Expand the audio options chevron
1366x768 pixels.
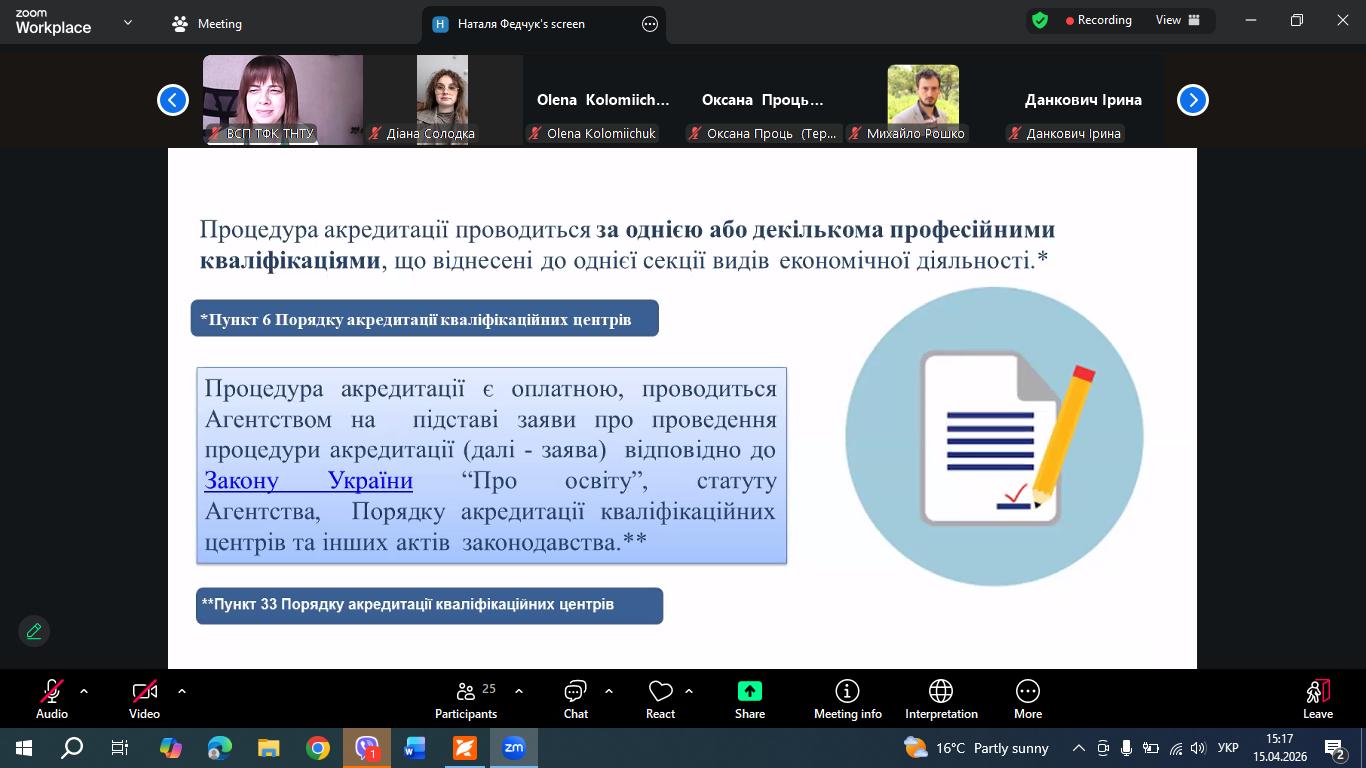[84, 691]
